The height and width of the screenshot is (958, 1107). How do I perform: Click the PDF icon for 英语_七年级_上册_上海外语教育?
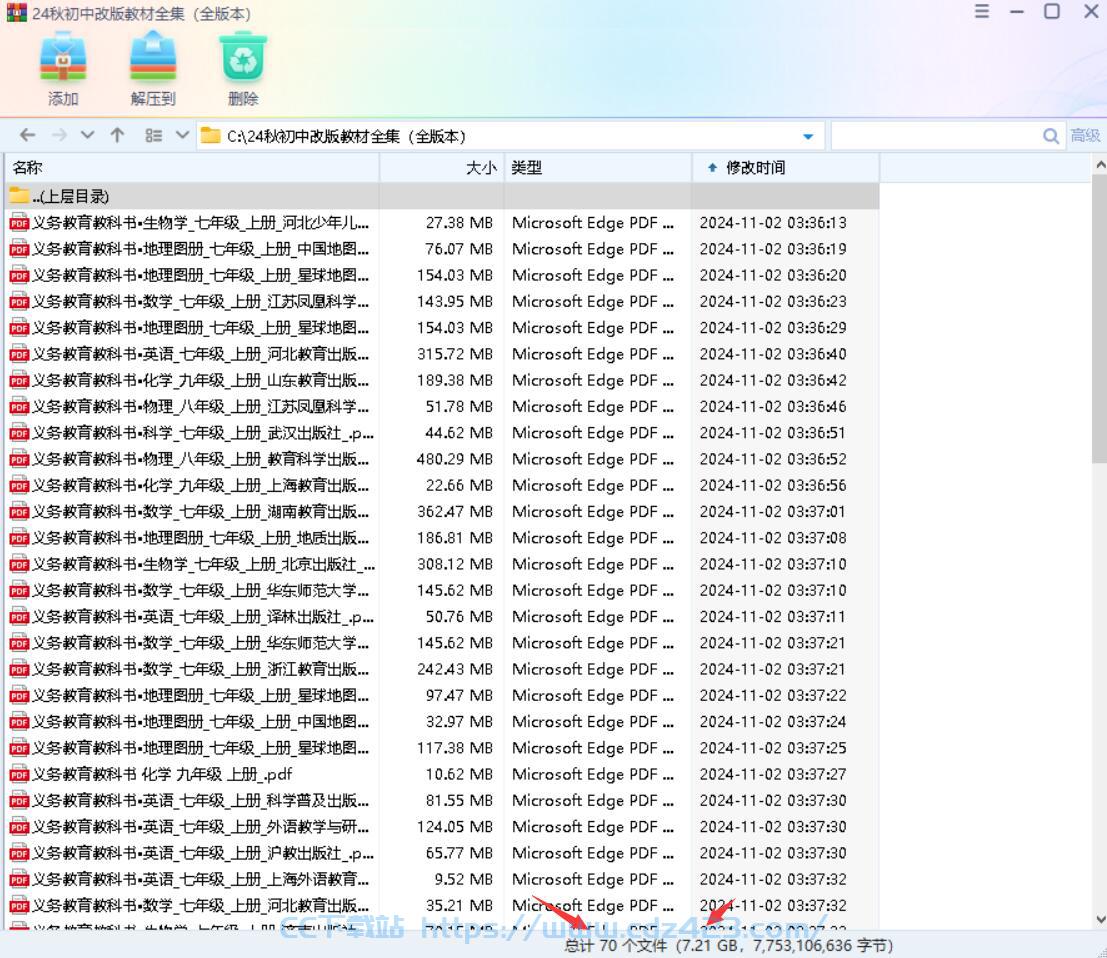pyautogui.click(x=19, y=880)
